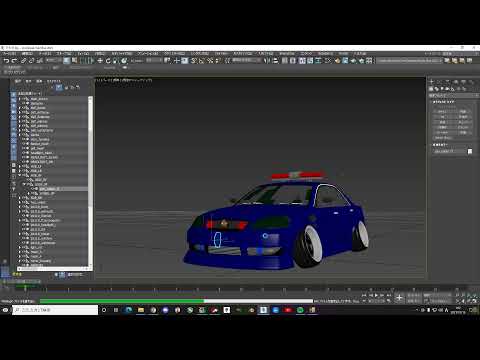Screen dimensions: 480x360
Task: Choose Shapes category in Create panel
Action: pyautogui.click(x=436, y=89)
